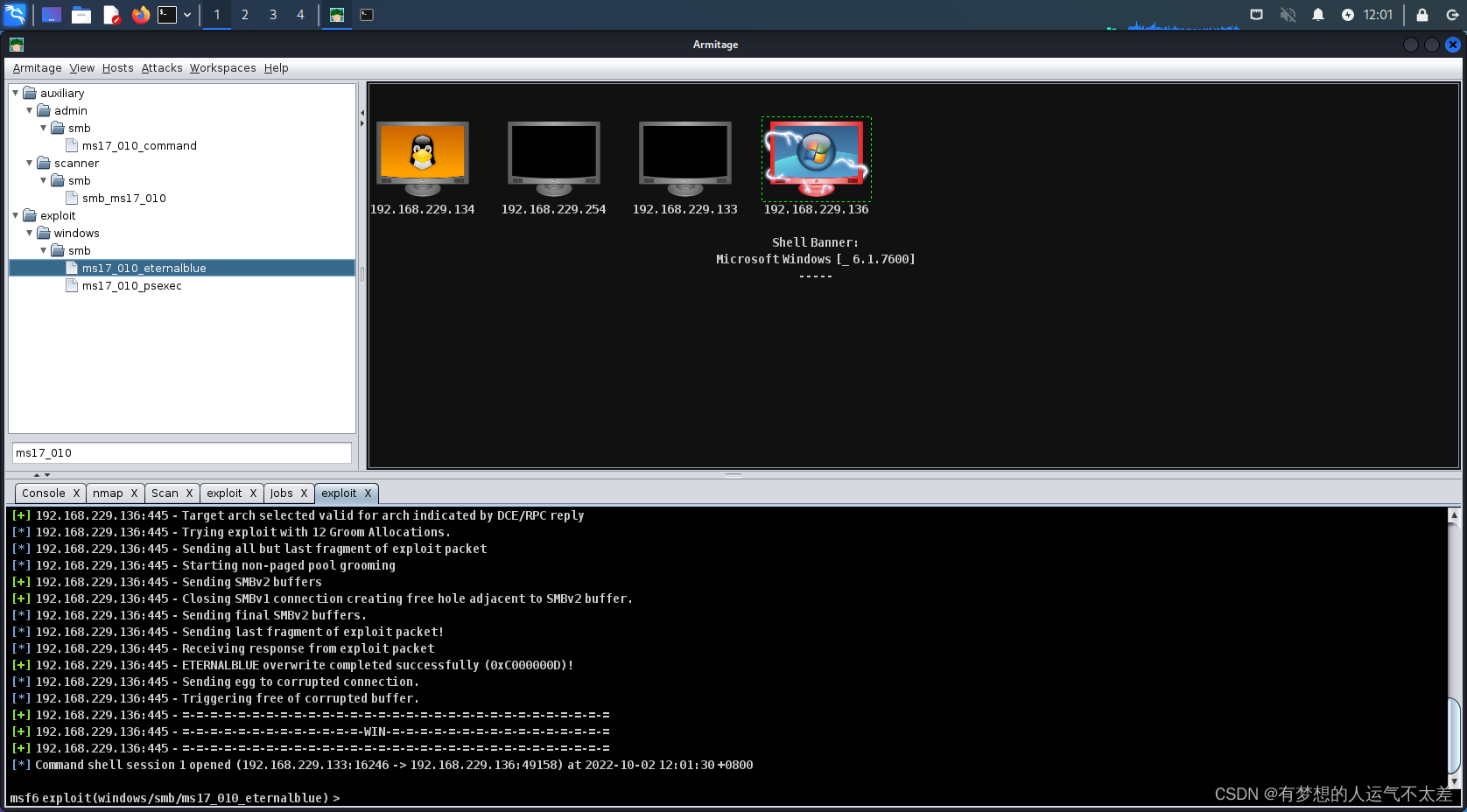
Task: Open the Attacks menu
Action: [x=162, y=68]
